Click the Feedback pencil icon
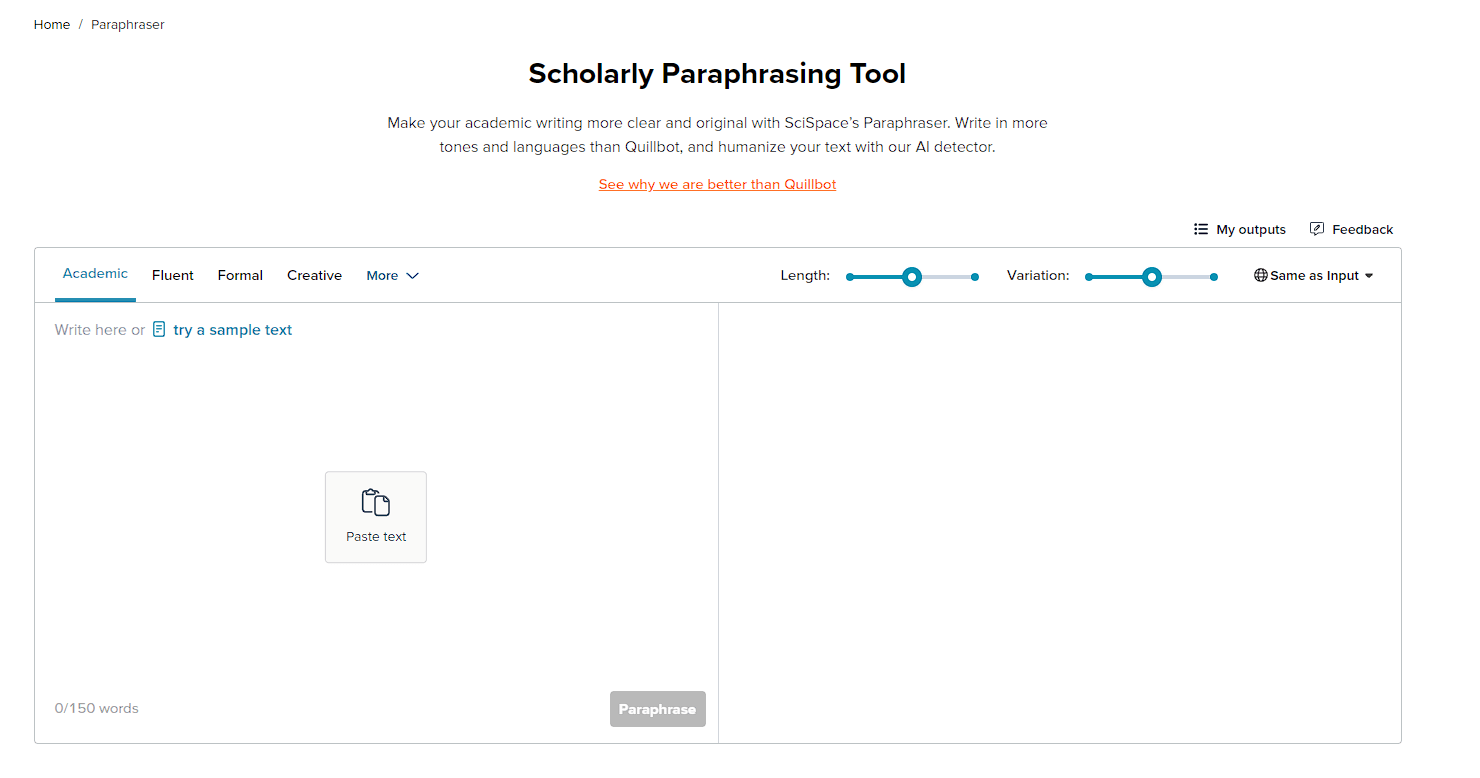 tap(1317, 229)
